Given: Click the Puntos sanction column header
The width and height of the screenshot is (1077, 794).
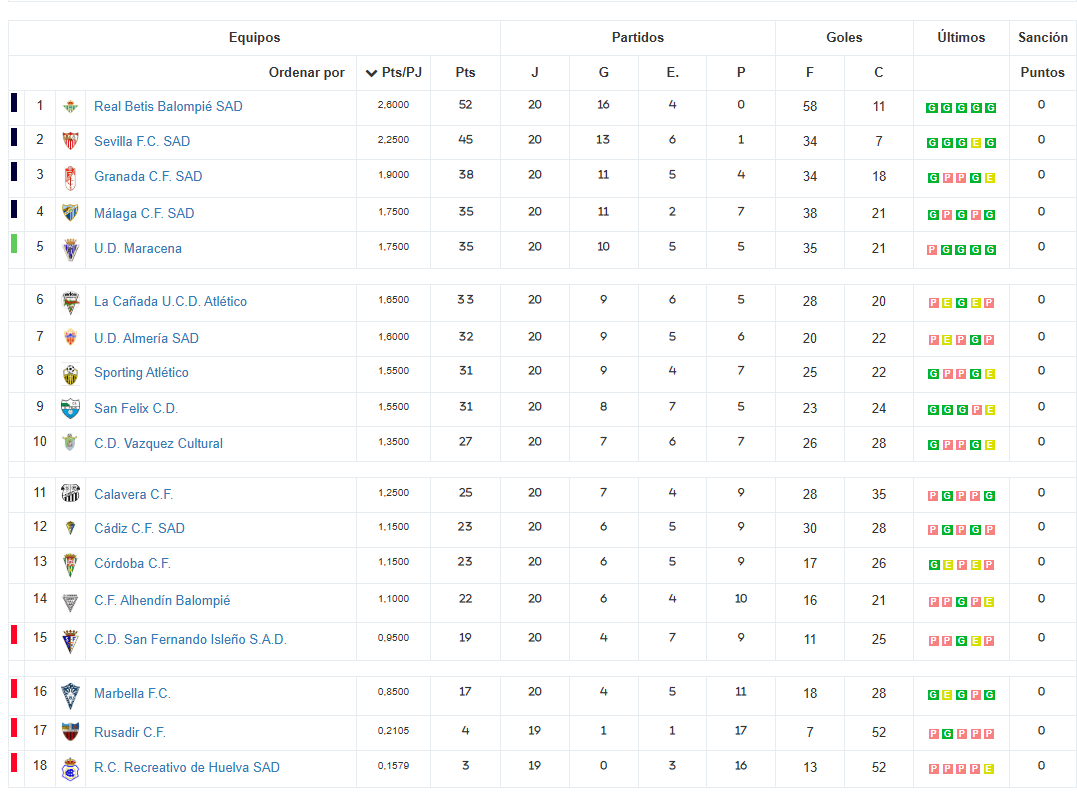Looking at the screenshot, I should point(1043,72).
